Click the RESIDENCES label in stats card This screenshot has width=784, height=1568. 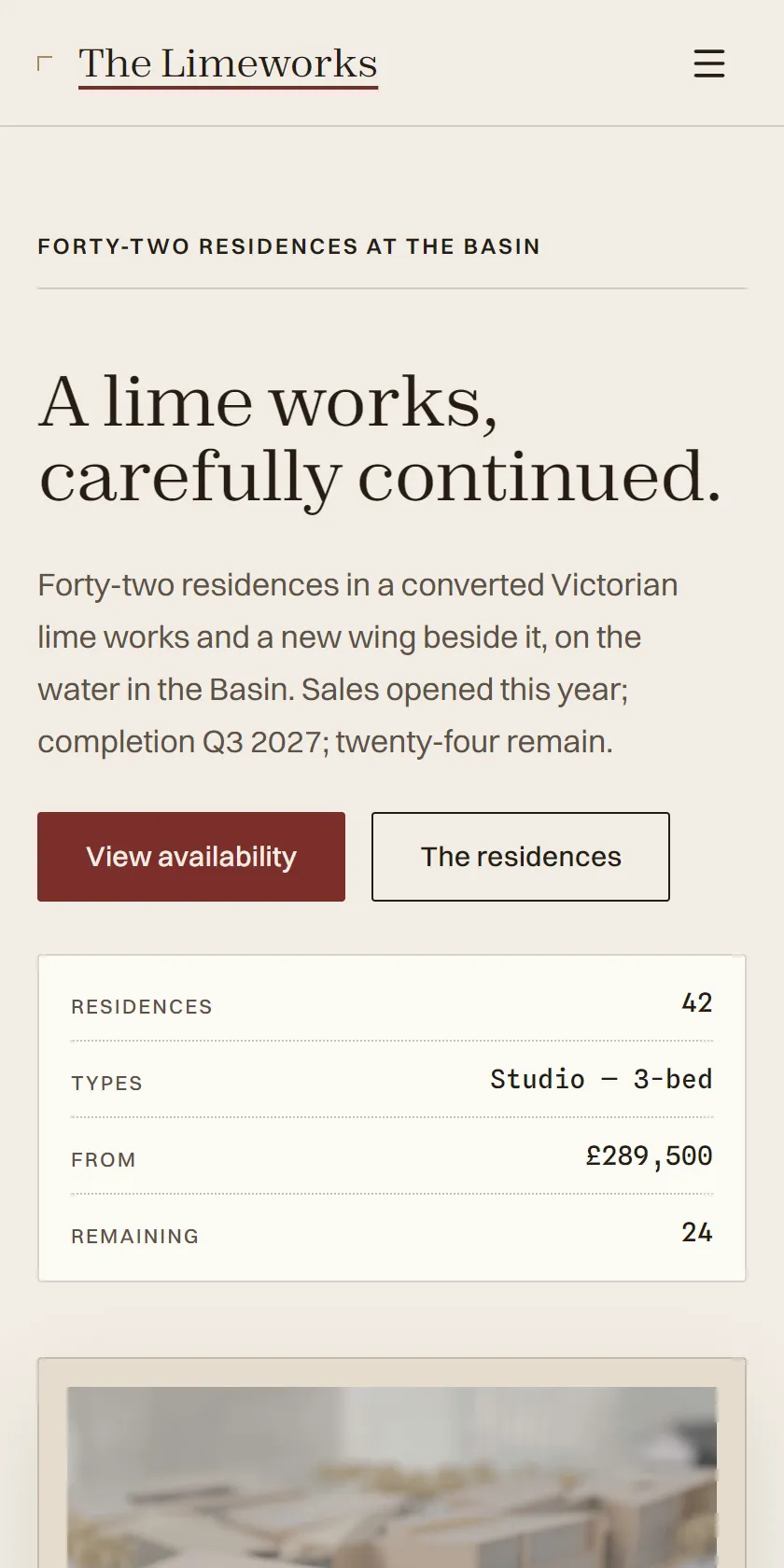click(142, 1007)
